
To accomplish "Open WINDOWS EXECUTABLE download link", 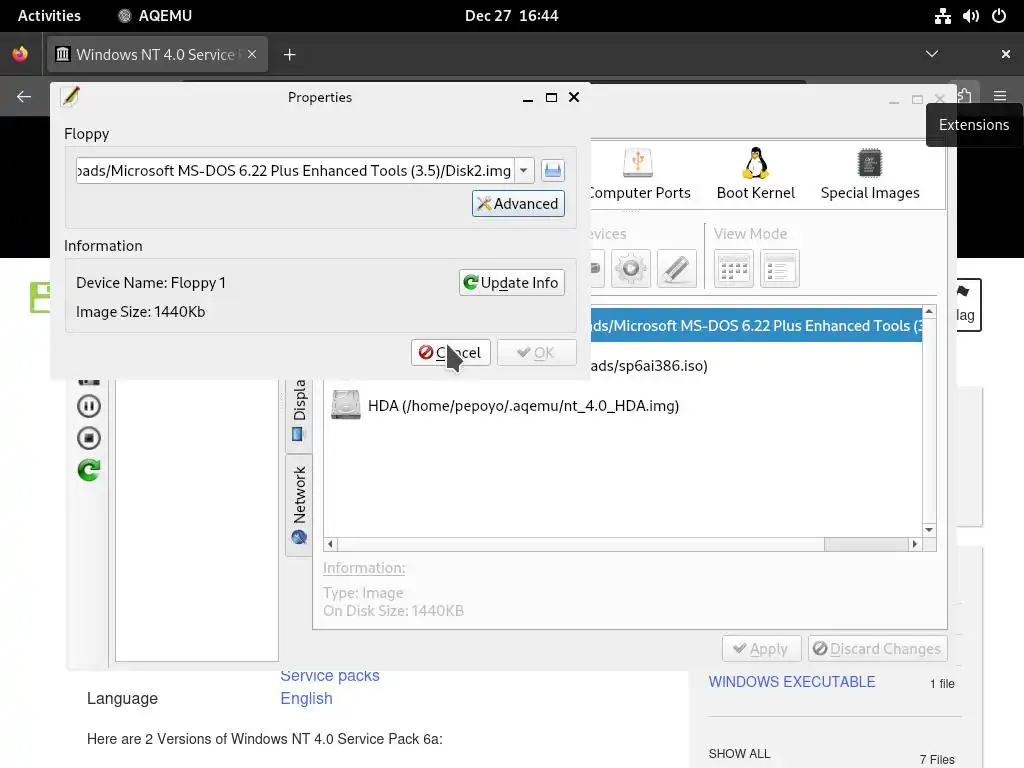I will (x=792, y=682).
